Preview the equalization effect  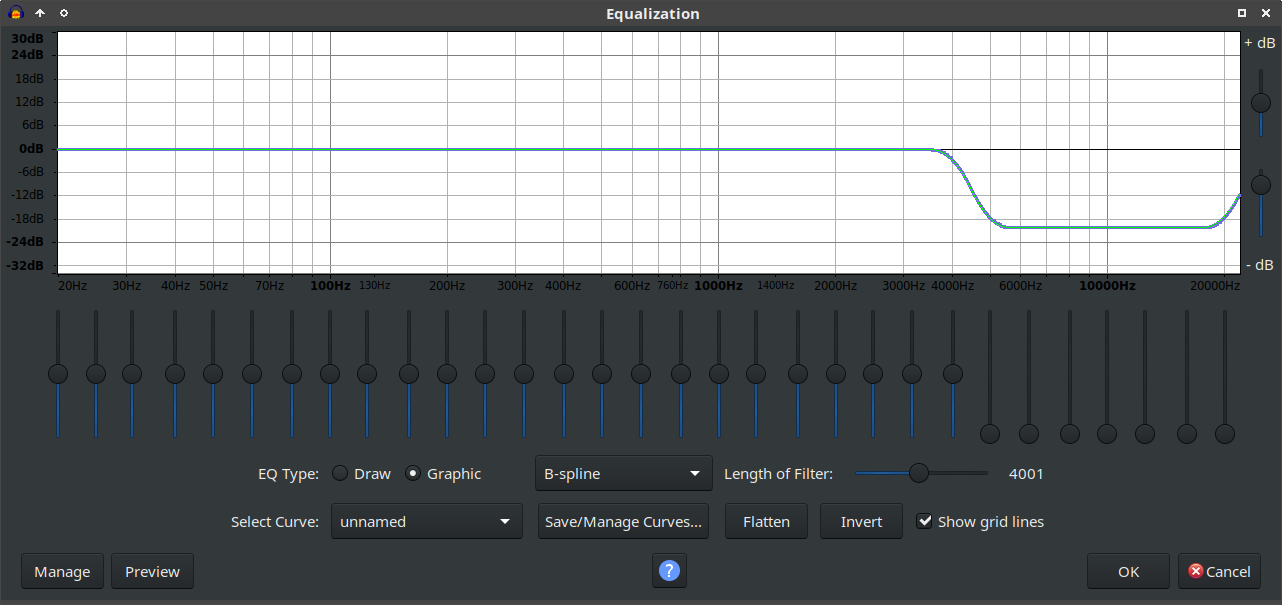(x=152, y=572)
